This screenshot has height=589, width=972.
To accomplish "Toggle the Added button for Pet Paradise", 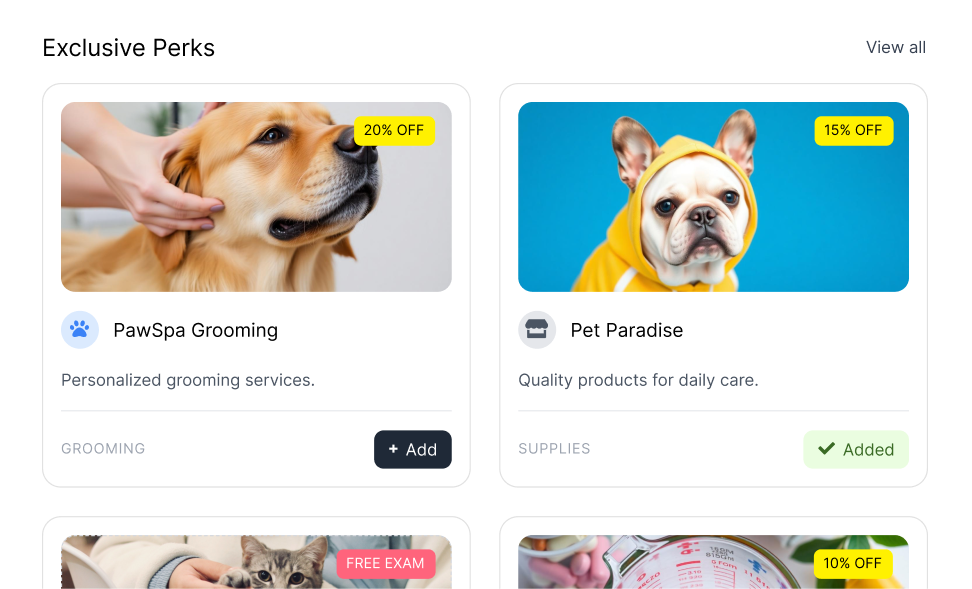I will pos(856,450).
